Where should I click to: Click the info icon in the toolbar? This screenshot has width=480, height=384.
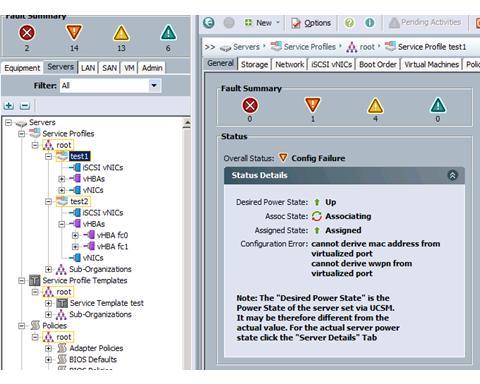click(369, 23)
